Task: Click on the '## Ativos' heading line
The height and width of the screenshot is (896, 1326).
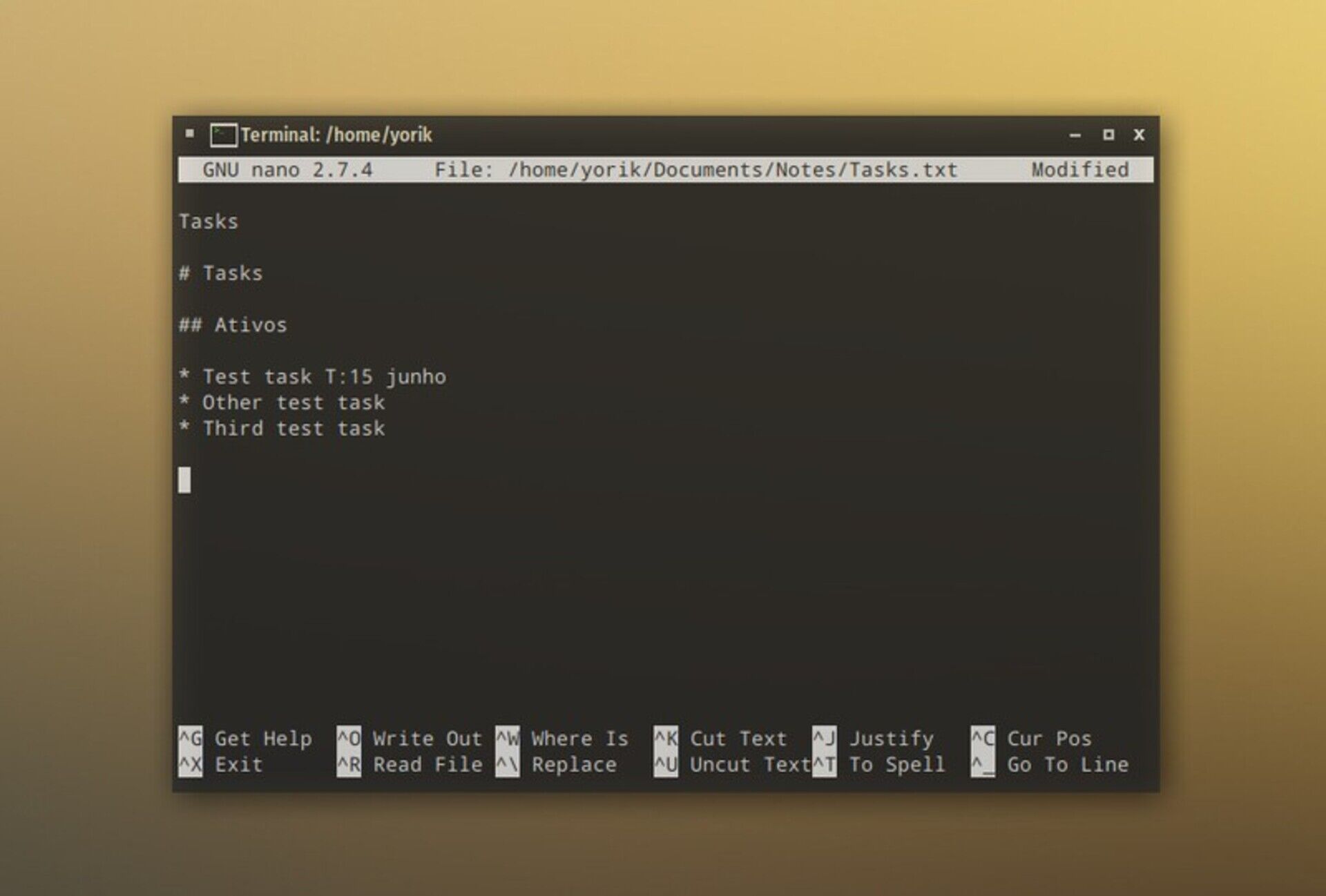Action: tap(233, 325)
